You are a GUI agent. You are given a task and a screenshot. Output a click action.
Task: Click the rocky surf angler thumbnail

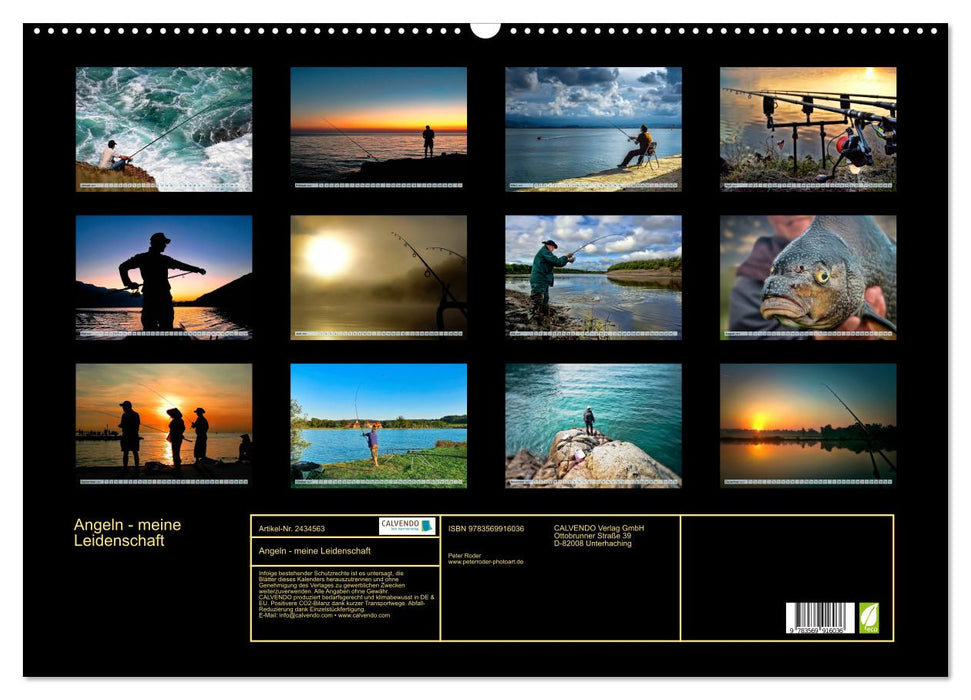(x=163, y=129)
